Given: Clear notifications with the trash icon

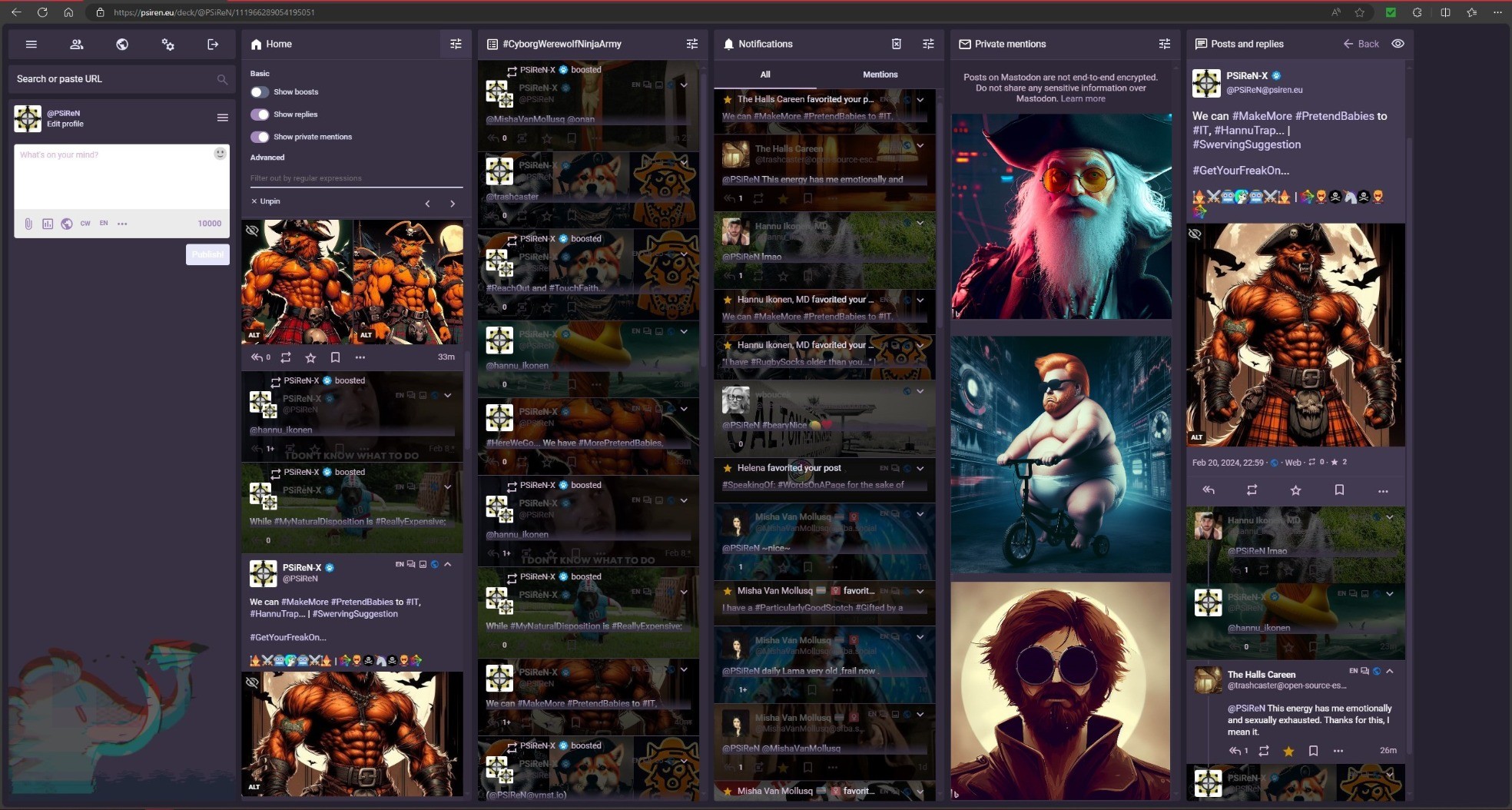Looking at the screenshot, I should [896, 45].
